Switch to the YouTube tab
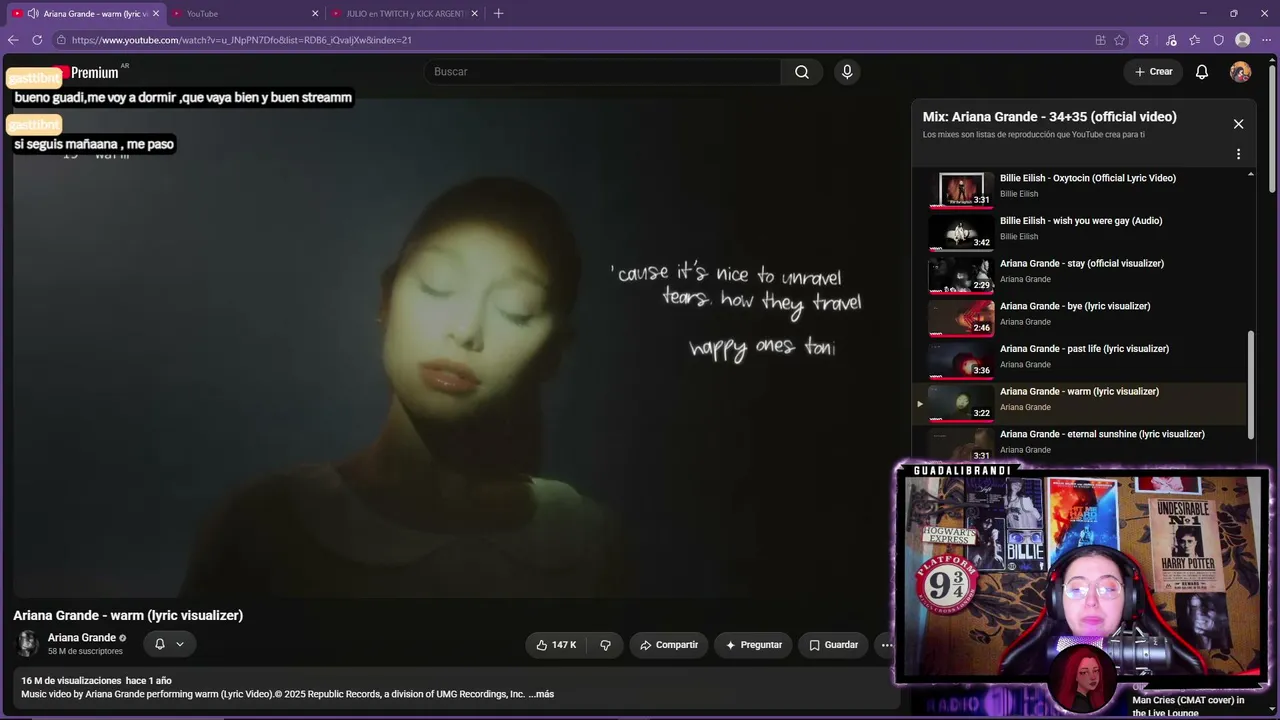Image resolution: width=1280 pixels, height=720 pixels. pyautogui.click(x=245, y=14)
